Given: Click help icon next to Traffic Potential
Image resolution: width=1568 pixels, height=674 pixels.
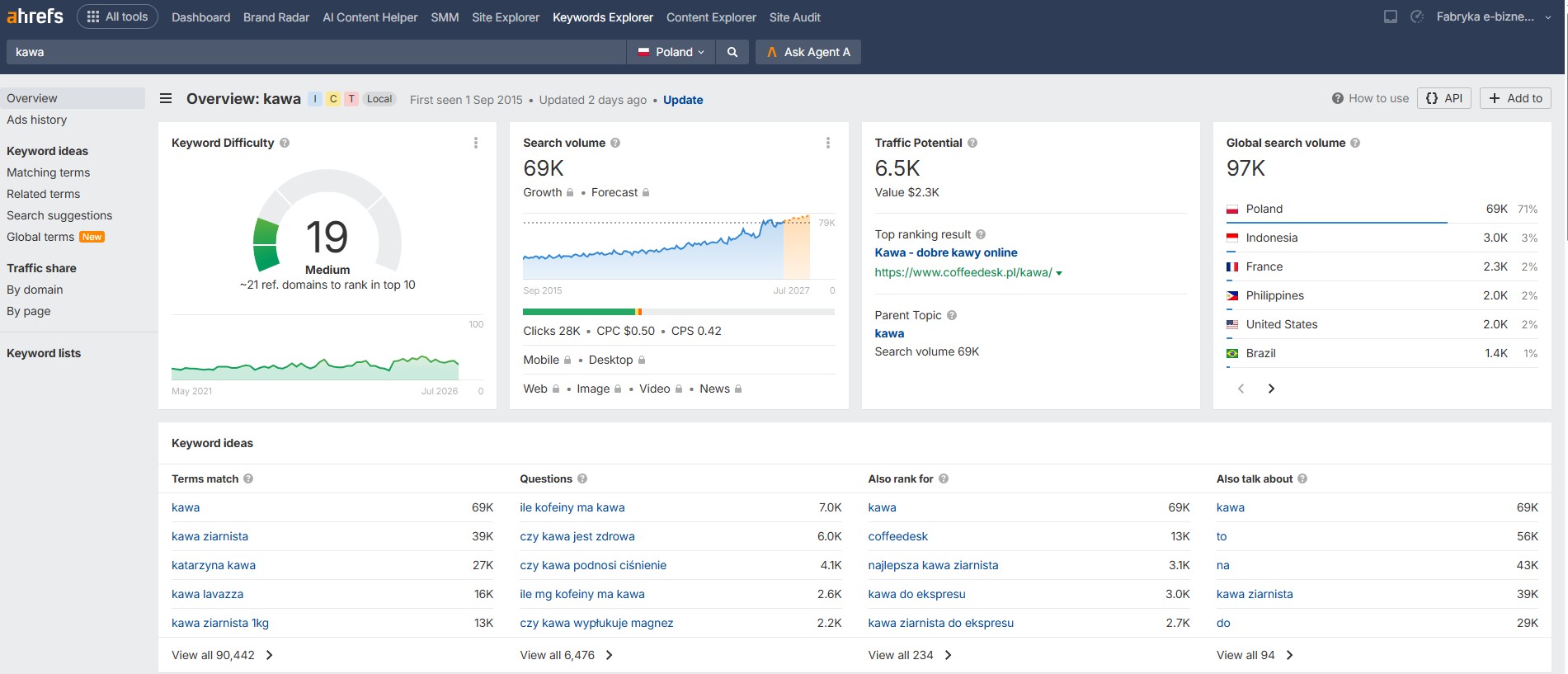Looking at the screenshot, I should 972,143.
